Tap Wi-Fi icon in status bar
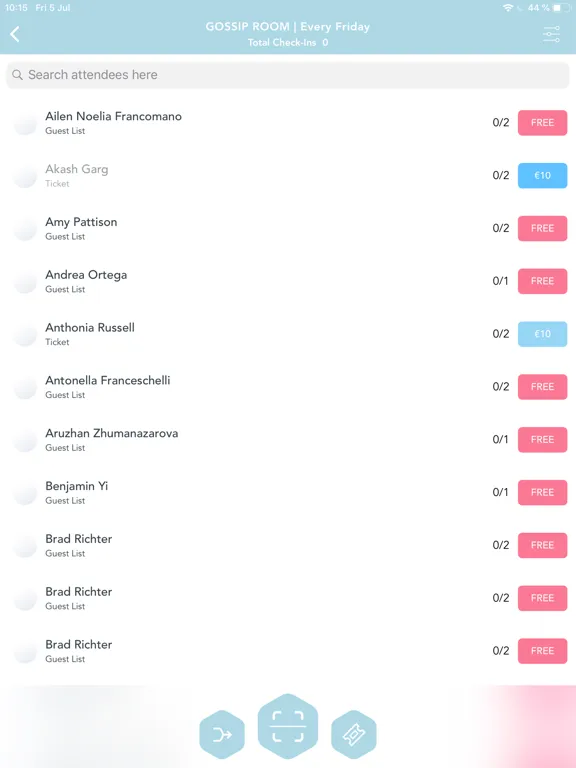576x768 pixels. [508, 8]
